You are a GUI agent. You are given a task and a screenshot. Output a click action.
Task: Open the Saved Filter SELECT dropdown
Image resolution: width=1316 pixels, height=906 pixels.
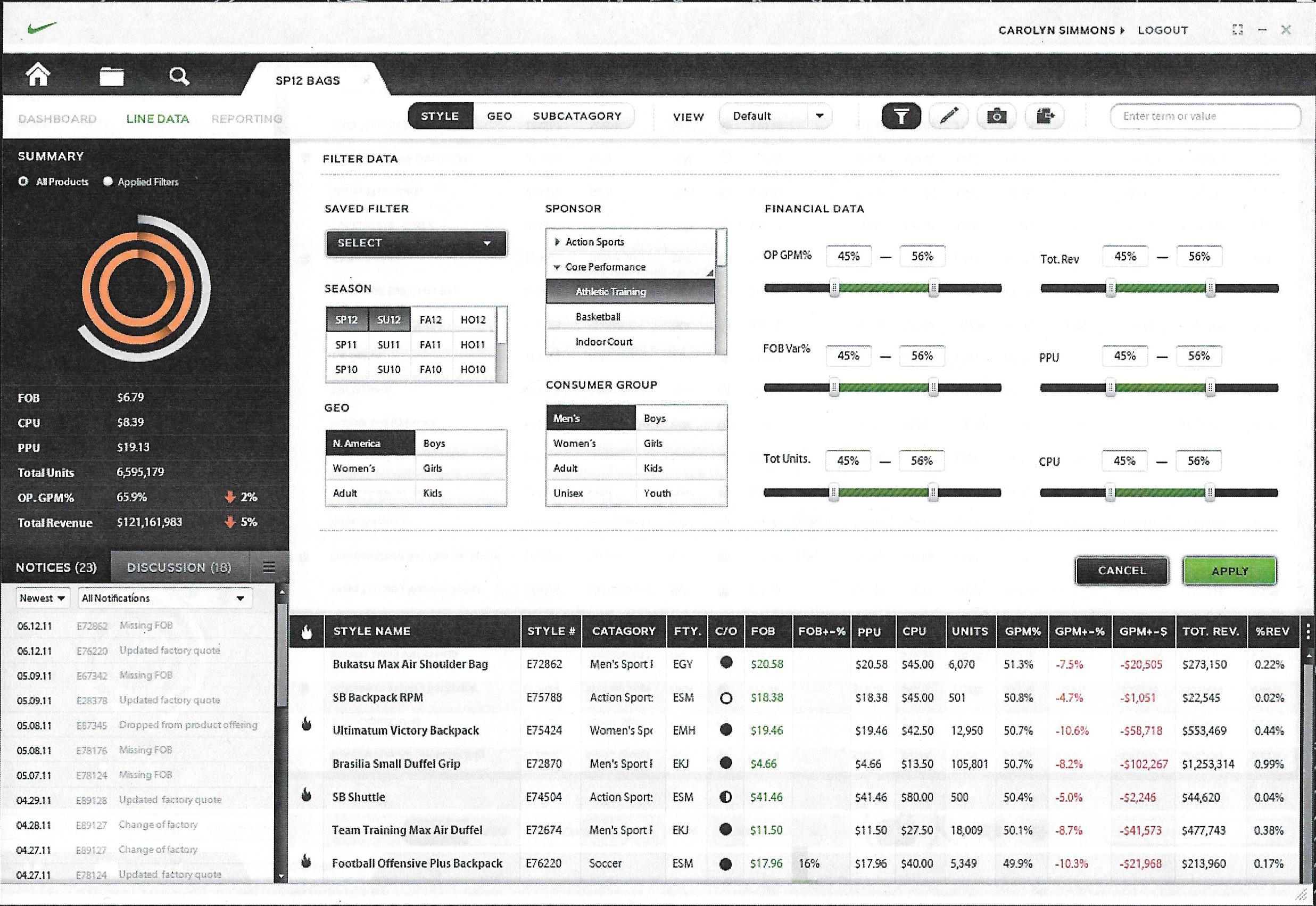pos(416,243)
